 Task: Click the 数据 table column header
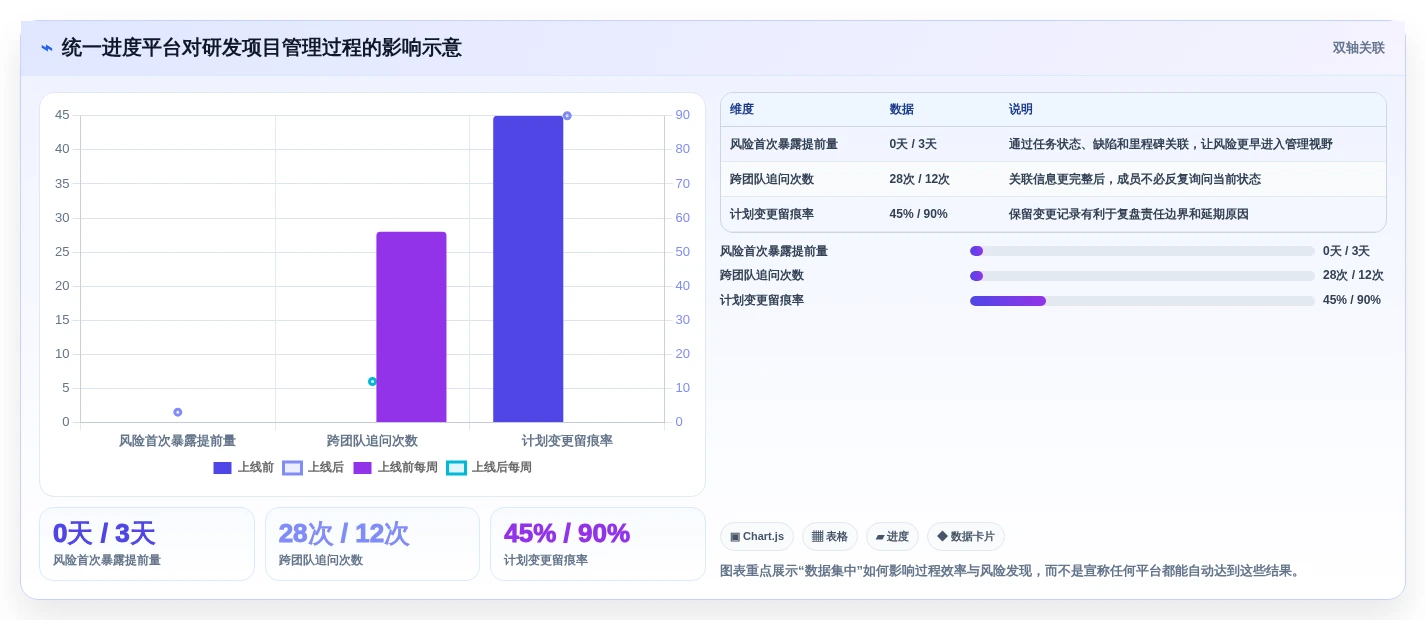902,110
